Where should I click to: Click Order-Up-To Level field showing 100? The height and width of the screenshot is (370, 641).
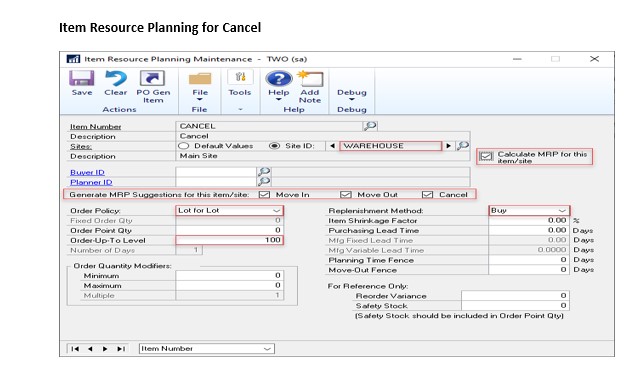(x=229, y=240)
